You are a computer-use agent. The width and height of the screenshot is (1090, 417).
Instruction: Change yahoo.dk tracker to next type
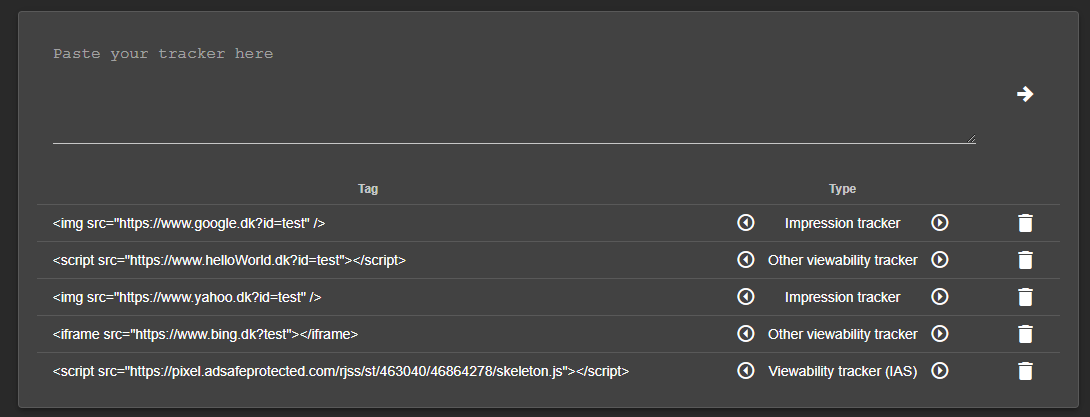click(940, 297)
